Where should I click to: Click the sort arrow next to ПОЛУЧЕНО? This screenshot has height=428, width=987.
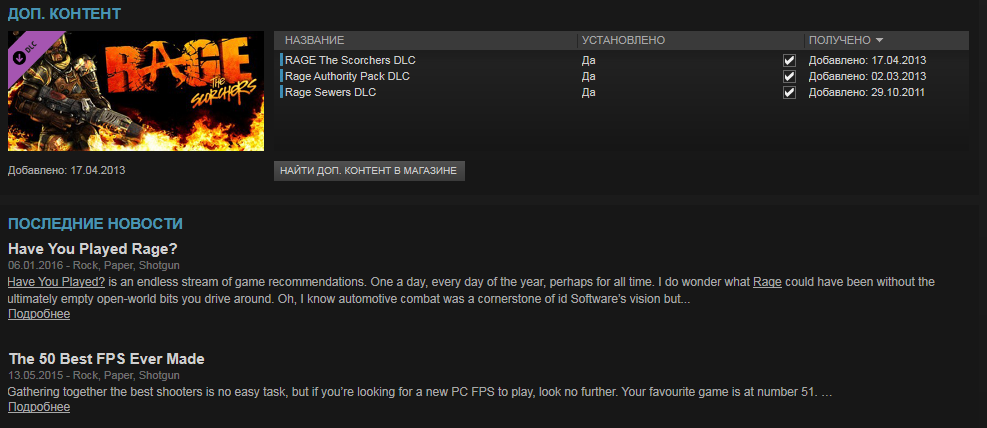click(879, 40)
